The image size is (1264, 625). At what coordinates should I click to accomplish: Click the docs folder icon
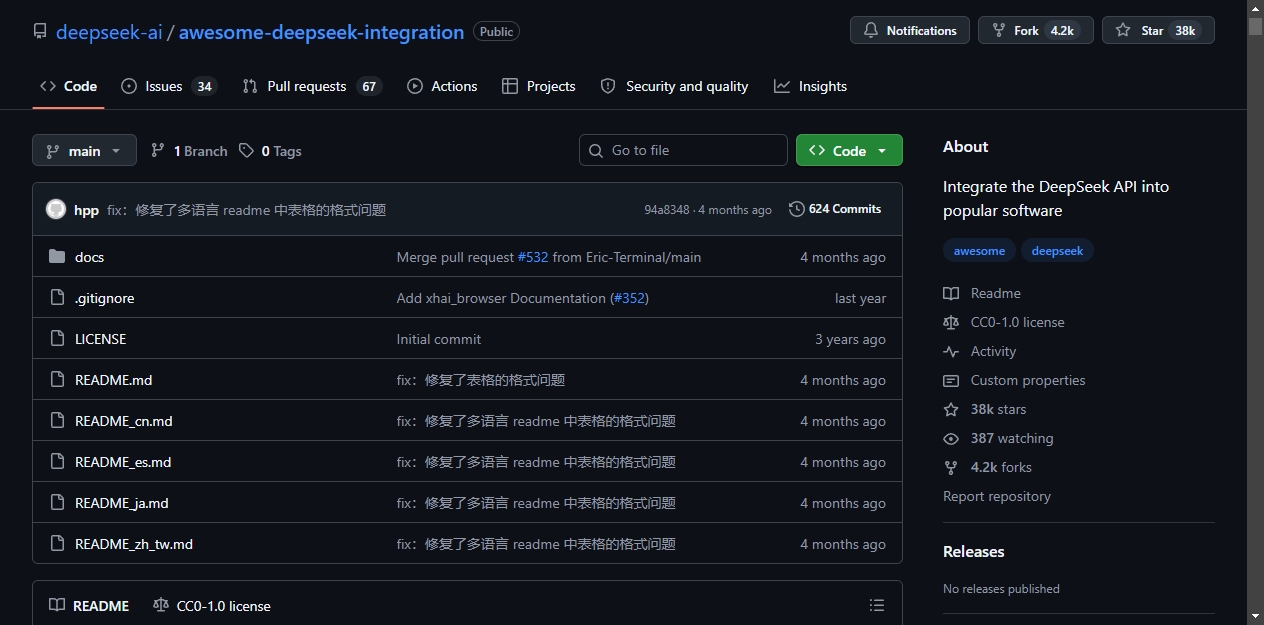(57, 257)
